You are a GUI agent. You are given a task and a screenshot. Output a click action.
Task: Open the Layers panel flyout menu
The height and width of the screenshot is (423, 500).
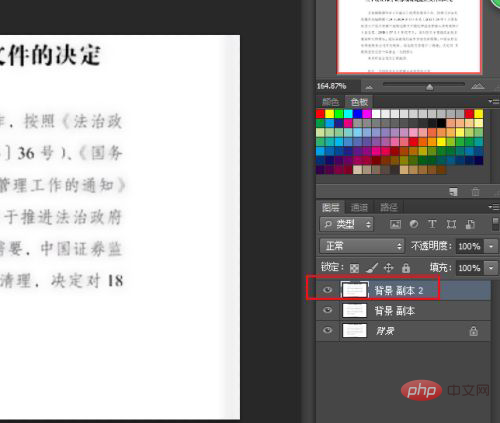point(494,207)
